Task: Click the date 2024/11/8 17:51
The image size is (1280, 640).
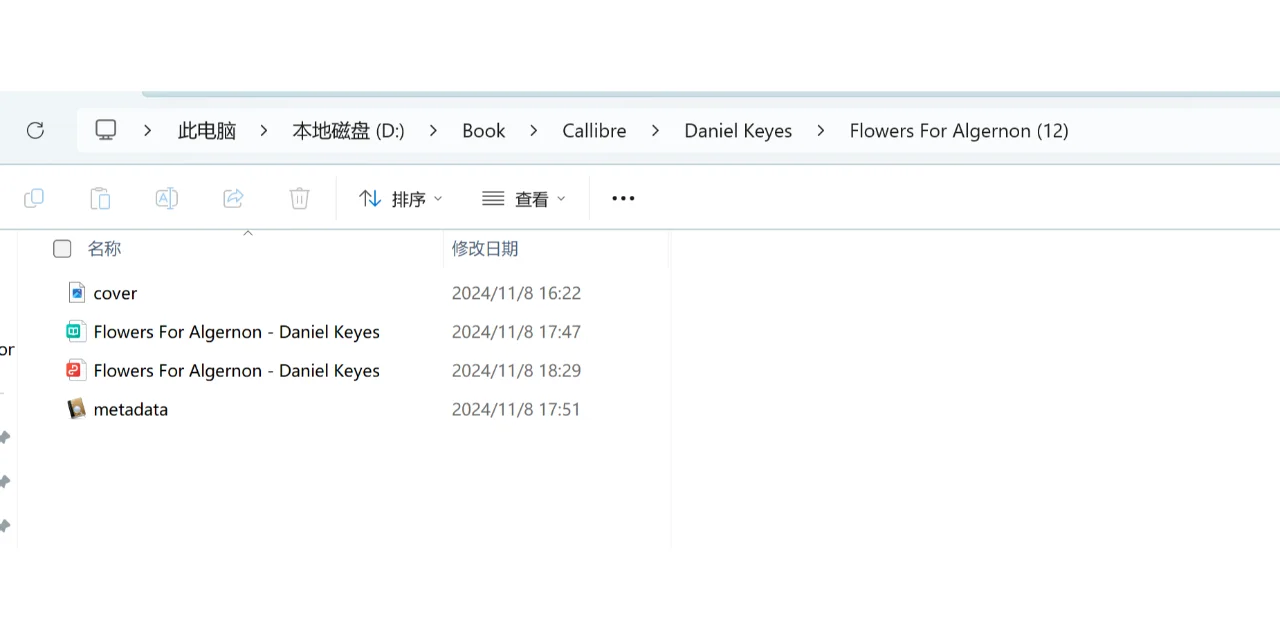Action: click(x=516, y=409)
